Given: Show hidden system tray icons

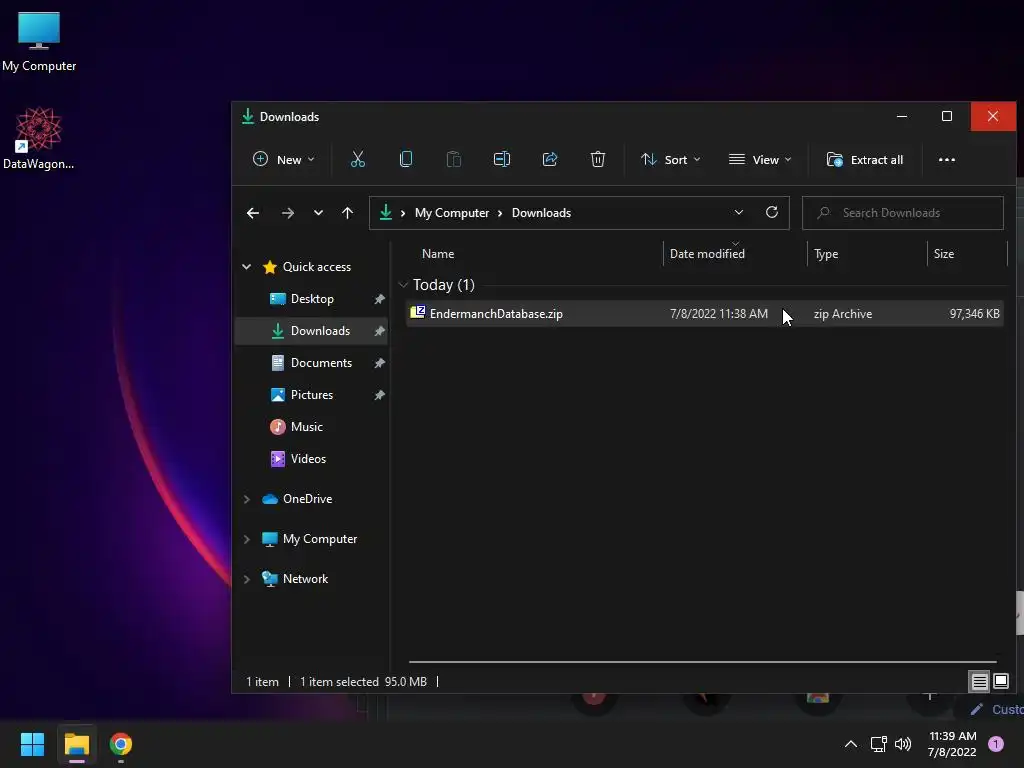Looking at the screenshot, I should point(850,744).
